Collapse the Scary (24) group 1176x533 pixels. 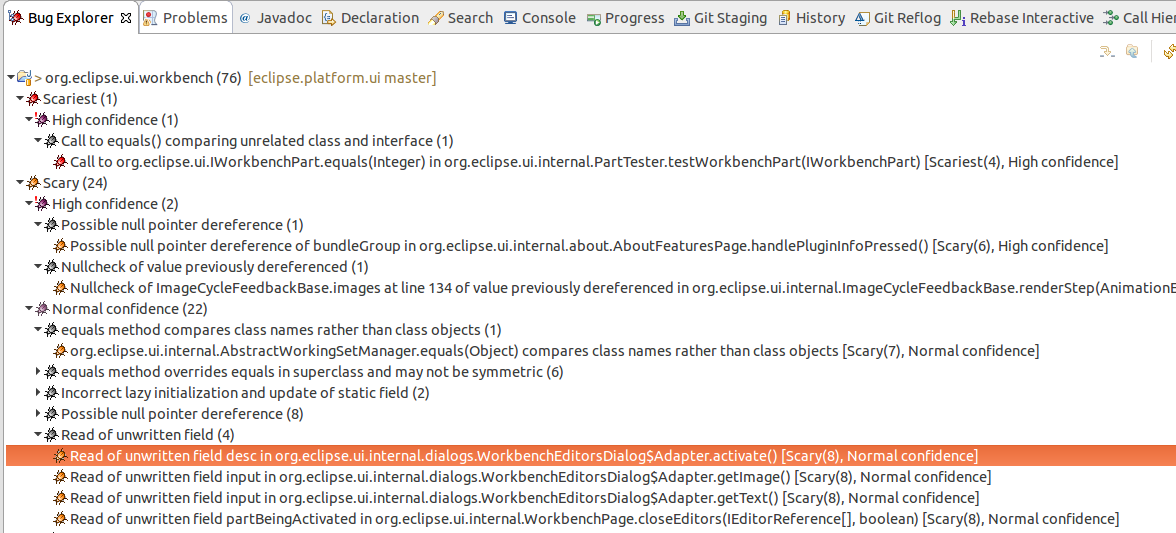click(x=20, y=182)
